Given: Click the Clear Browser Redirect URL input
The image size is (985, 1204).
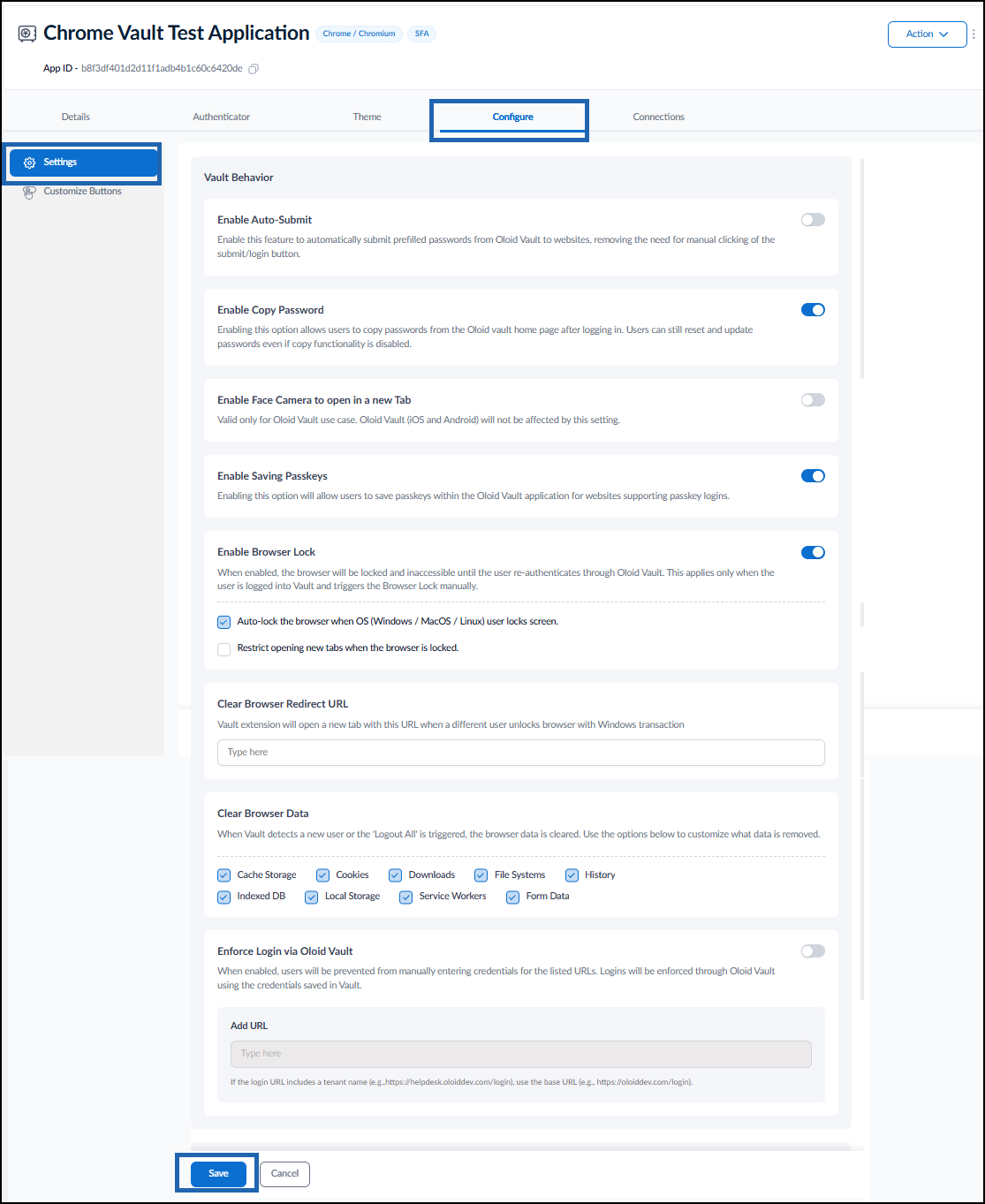Looking at the screenshot, I should click(521, 753).
